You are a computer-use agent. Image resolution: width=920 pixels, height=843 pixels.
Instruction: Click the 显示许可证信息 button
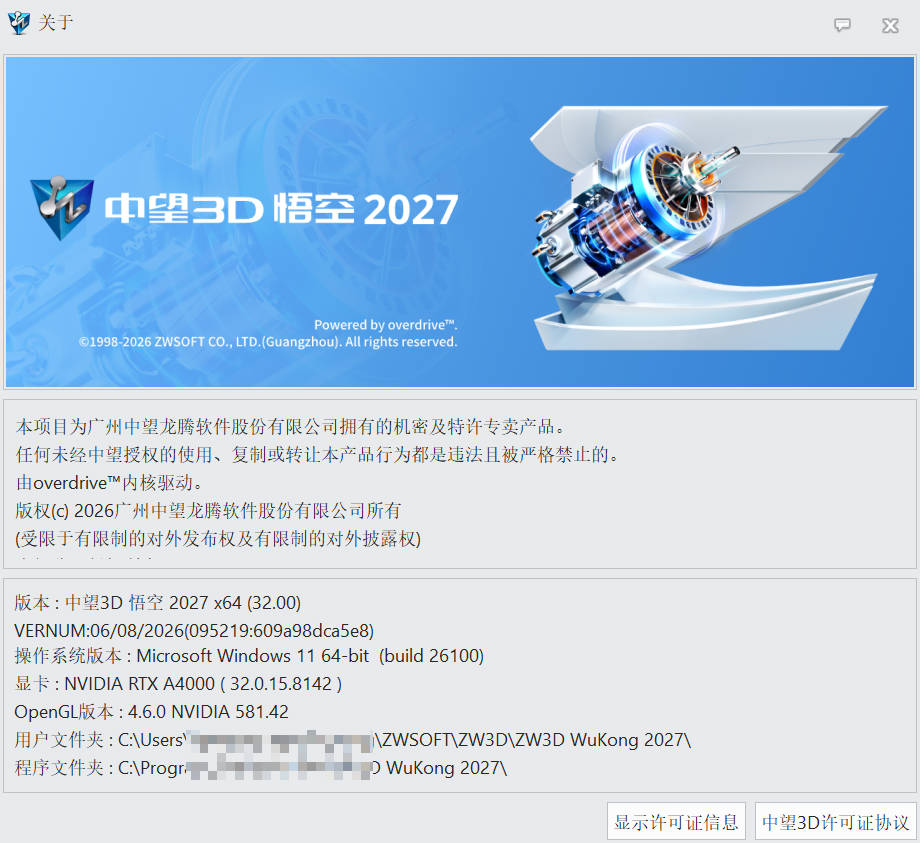[x=676, y=822]
